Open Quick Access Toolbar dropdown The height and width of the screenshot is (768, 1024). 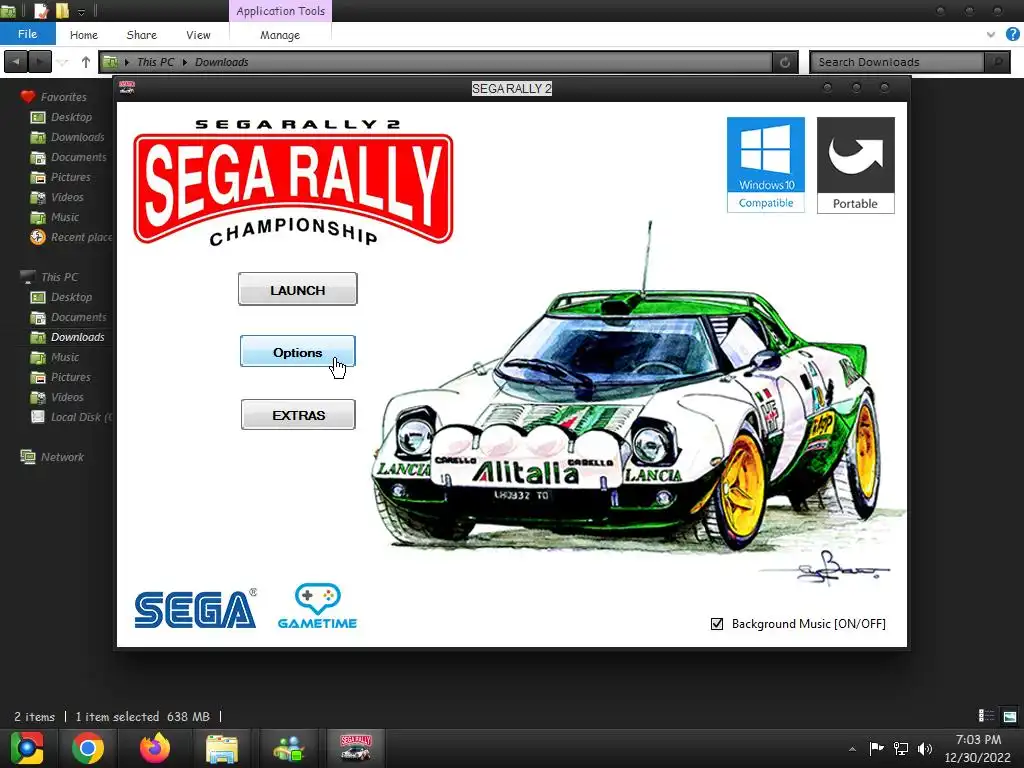click(82, 11)
